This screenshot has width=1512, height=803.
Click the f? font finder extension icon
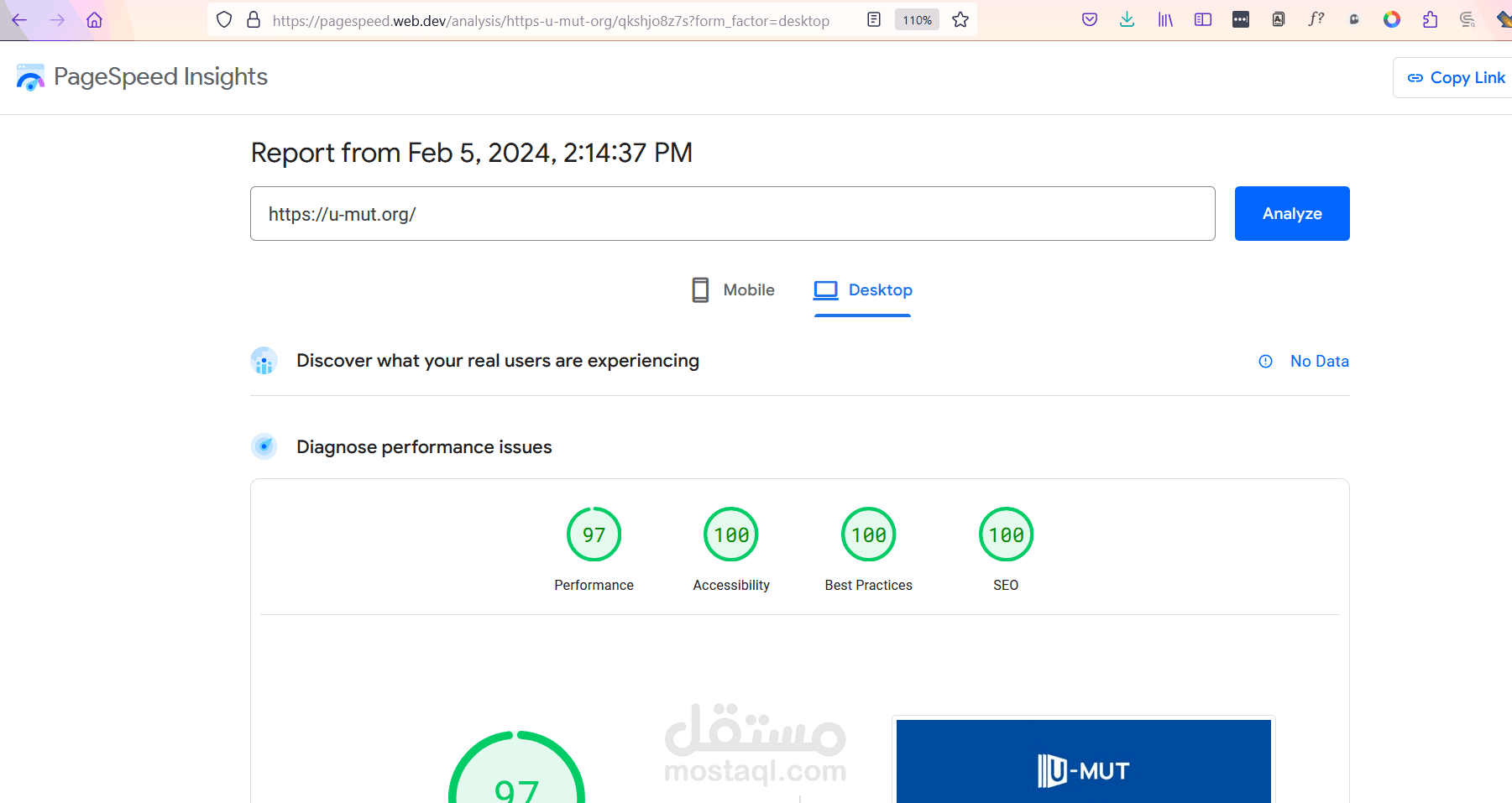pyautogui.click(x=1316, y=19)
